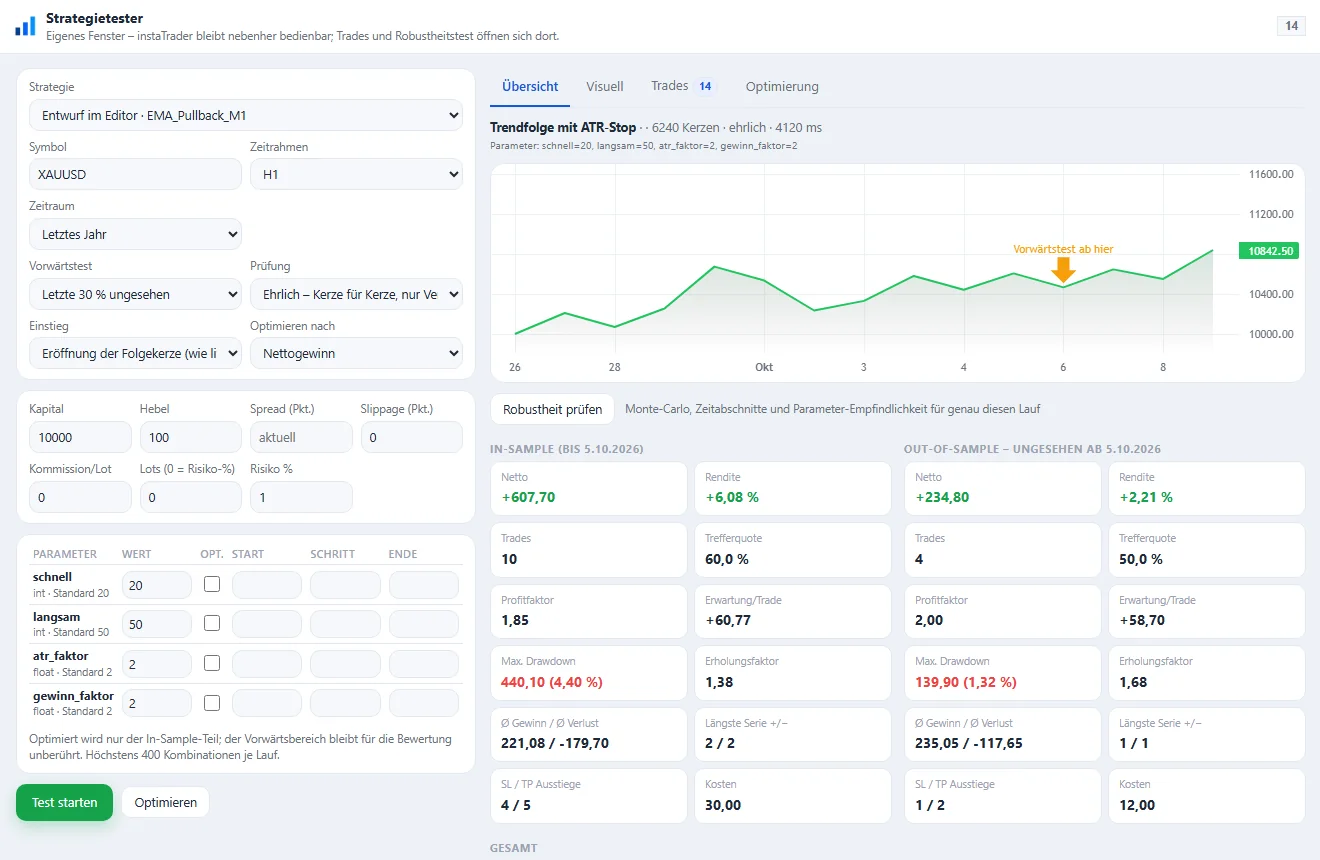Click the Slippage input field
The height and width of the screenshot is (860, 1320).
pos(412,437)
